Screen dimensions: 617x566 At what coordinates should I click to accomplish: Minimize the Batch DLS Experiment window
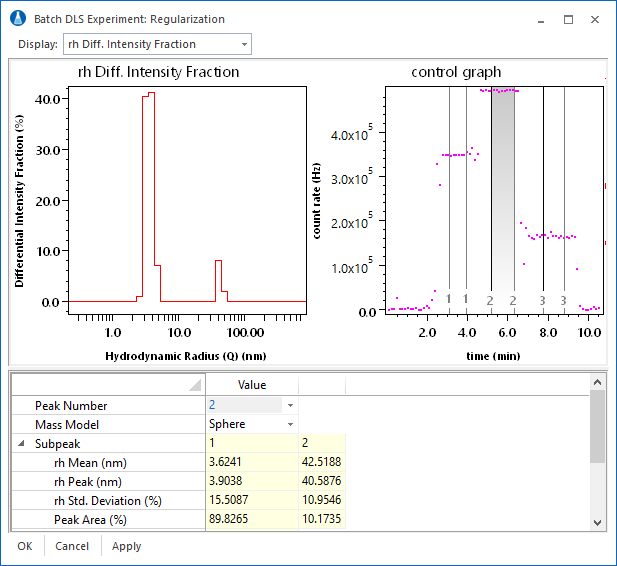pos(540,19)
